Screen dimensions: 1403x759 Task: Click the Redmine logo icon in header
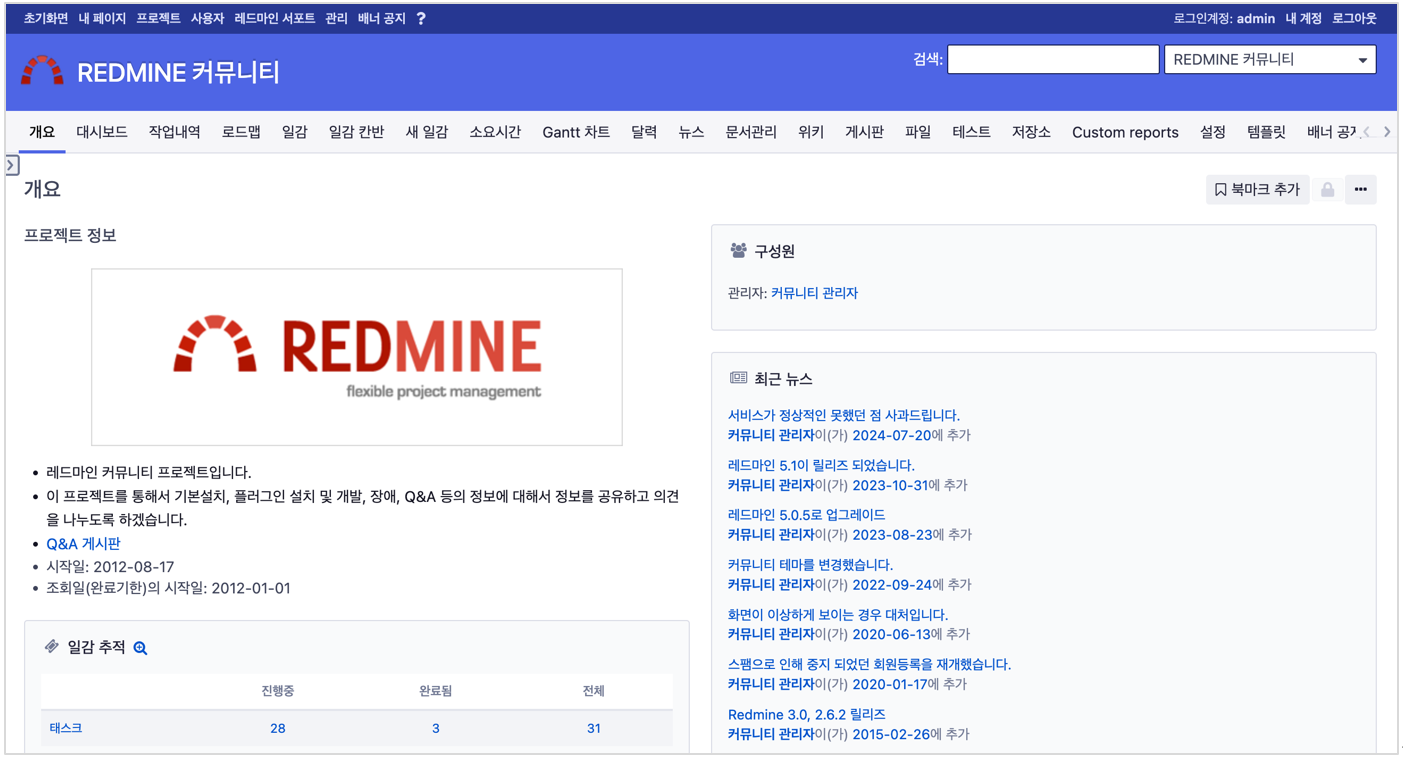(42, 71)
